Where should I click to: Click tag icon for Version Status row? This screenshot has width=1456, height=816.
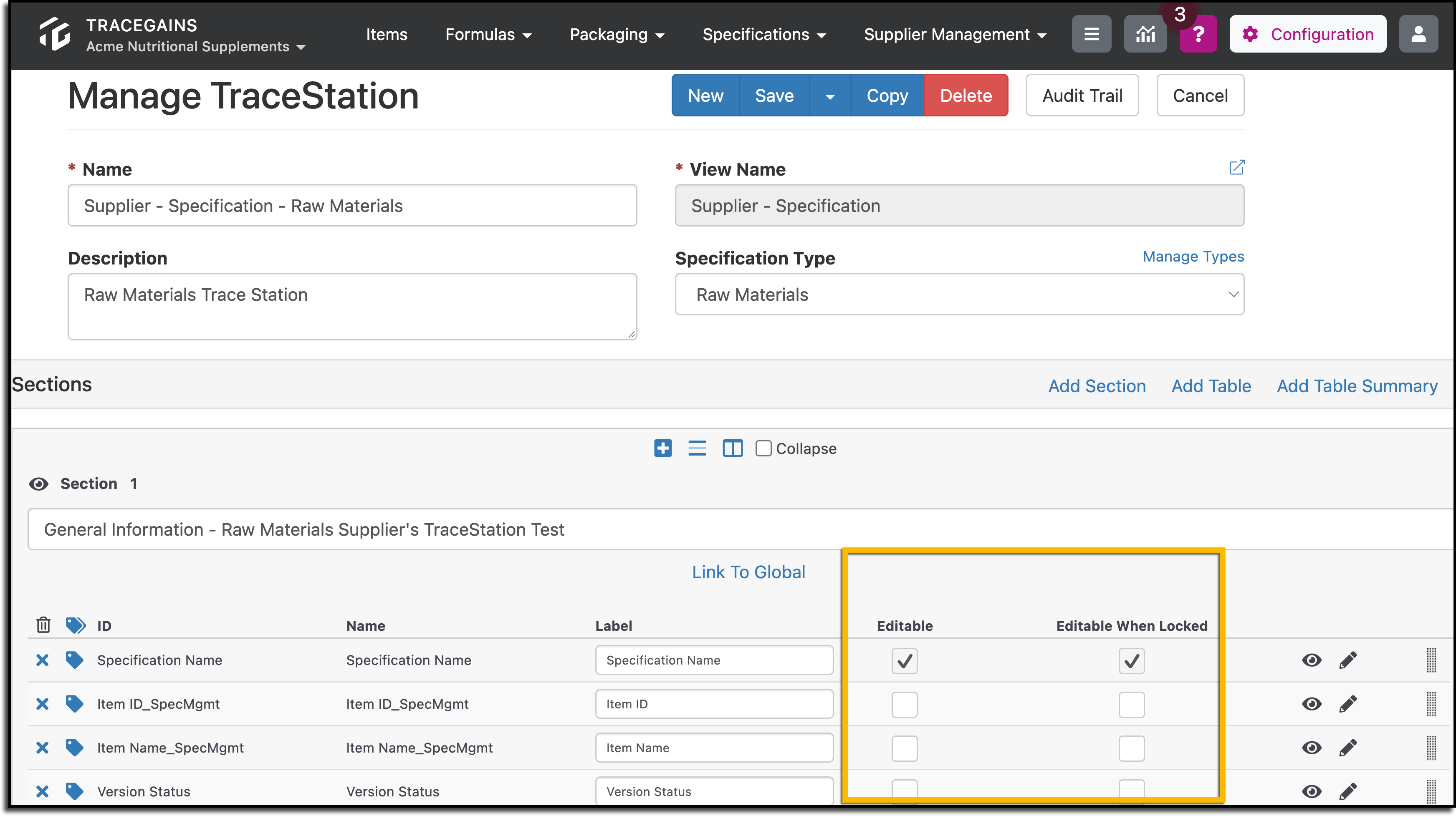tap(75, 791)
